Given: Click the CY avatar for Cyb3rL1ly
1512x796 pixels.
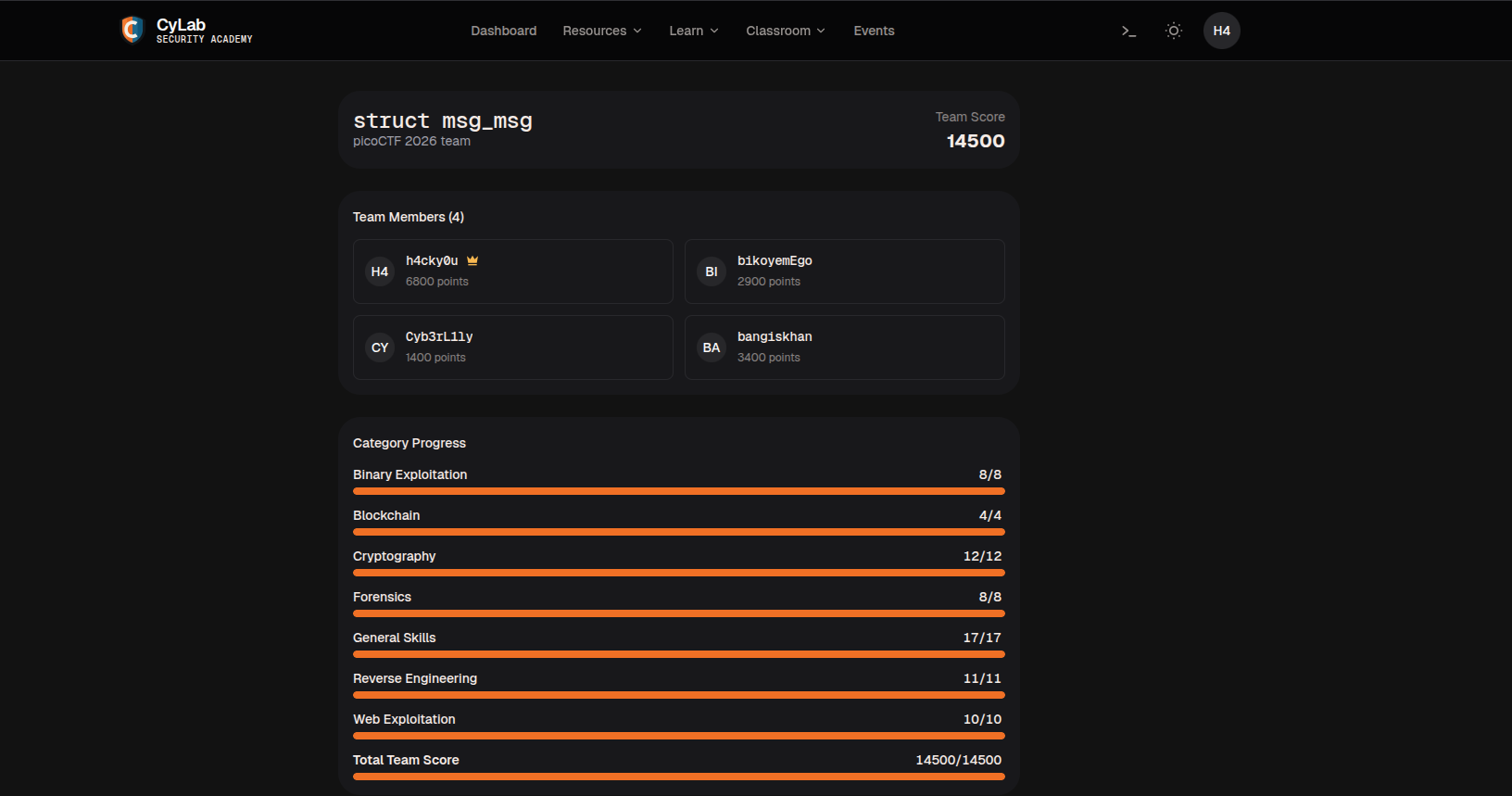Looking at the screenshot, I should 380,347.
